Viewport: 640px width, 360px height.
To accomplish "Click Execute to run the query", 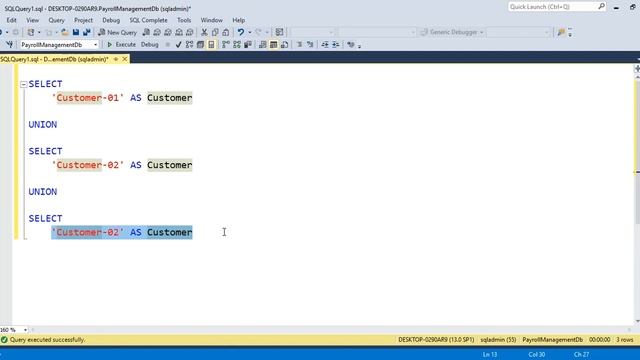I will 121,44.
